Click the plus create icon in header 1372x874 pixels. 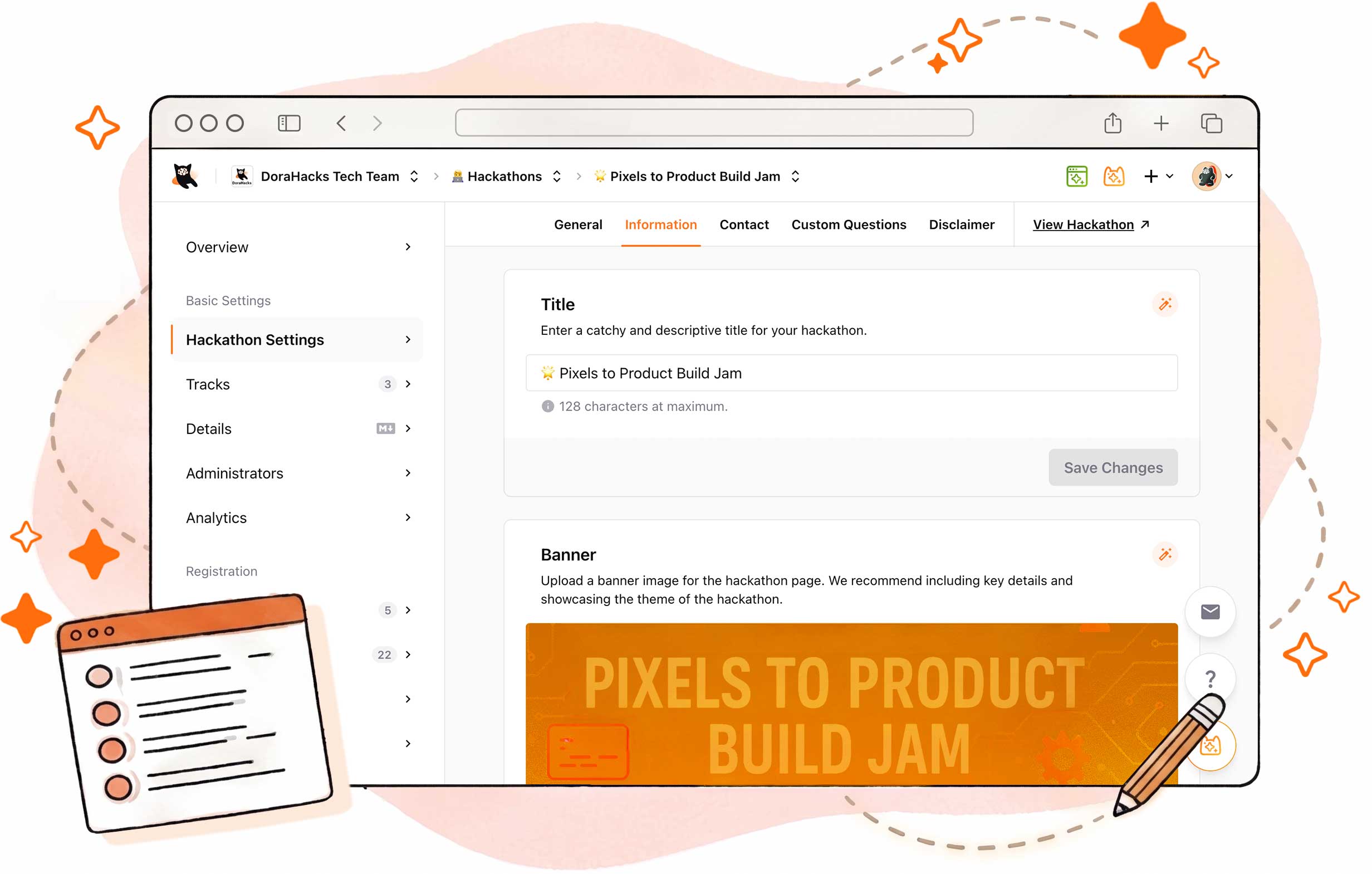tap(1151, 177)
